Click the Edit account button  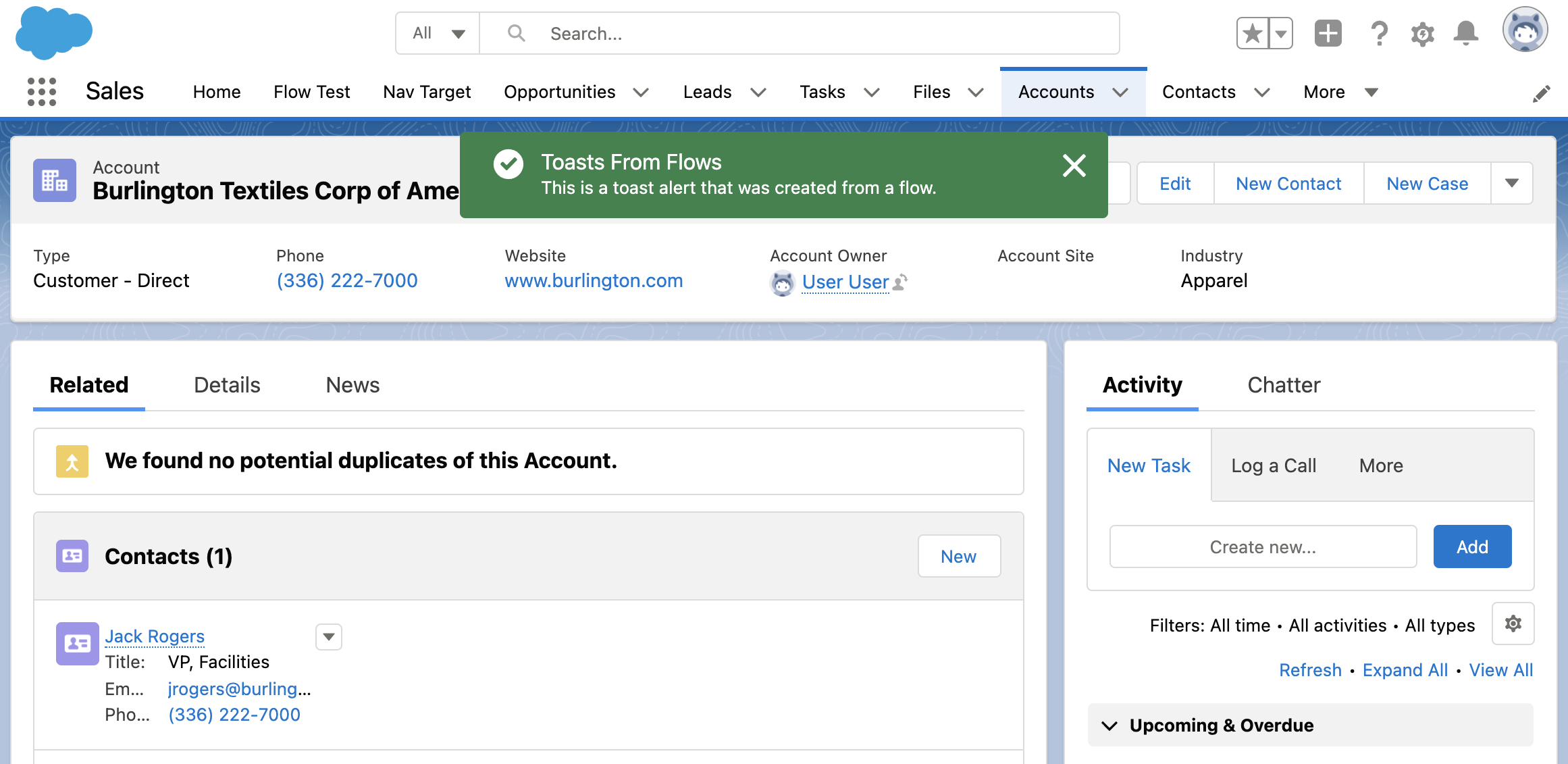[1175, 183]
